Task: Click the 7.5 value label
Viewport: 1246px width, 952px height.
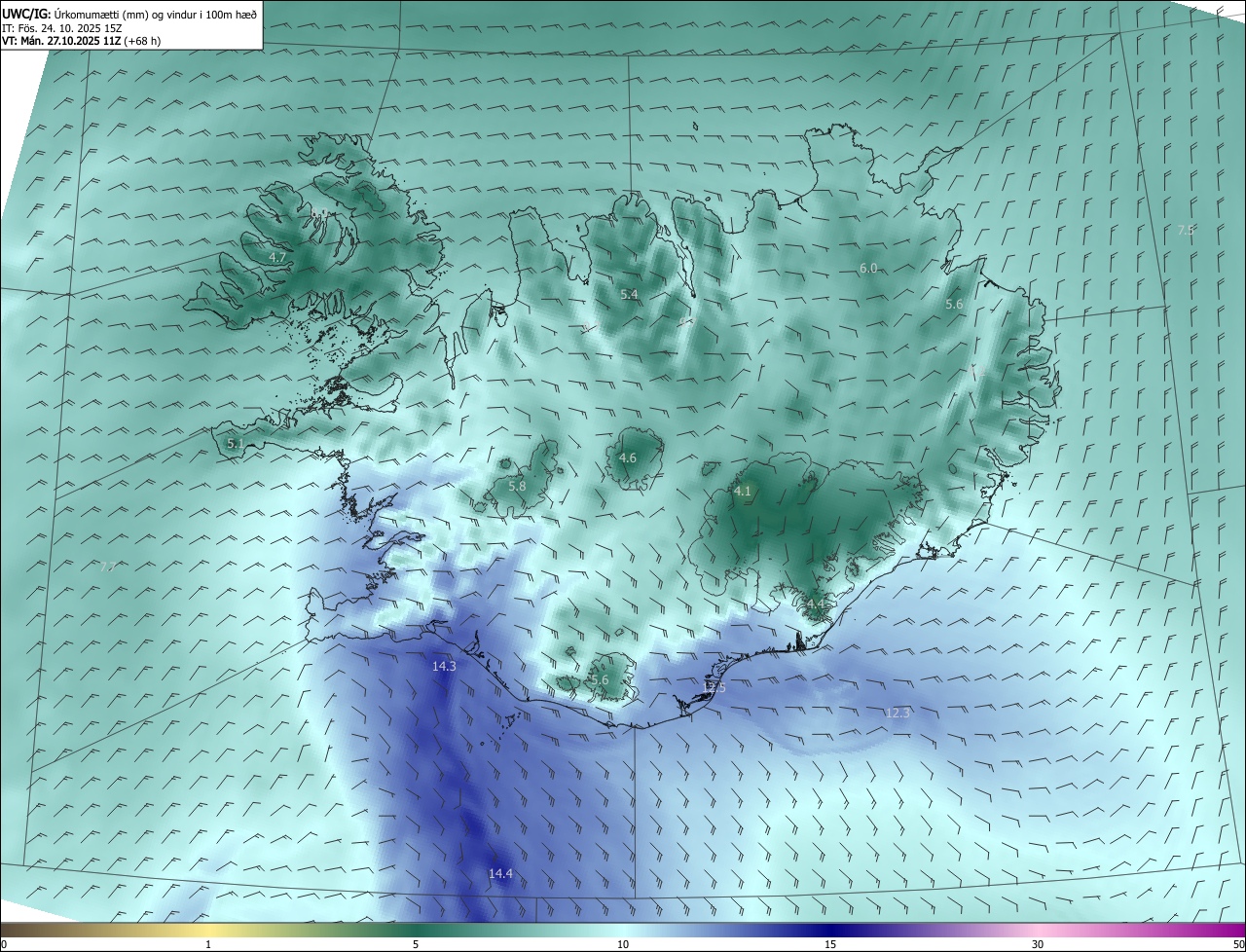Action: tap(1186, 231)
